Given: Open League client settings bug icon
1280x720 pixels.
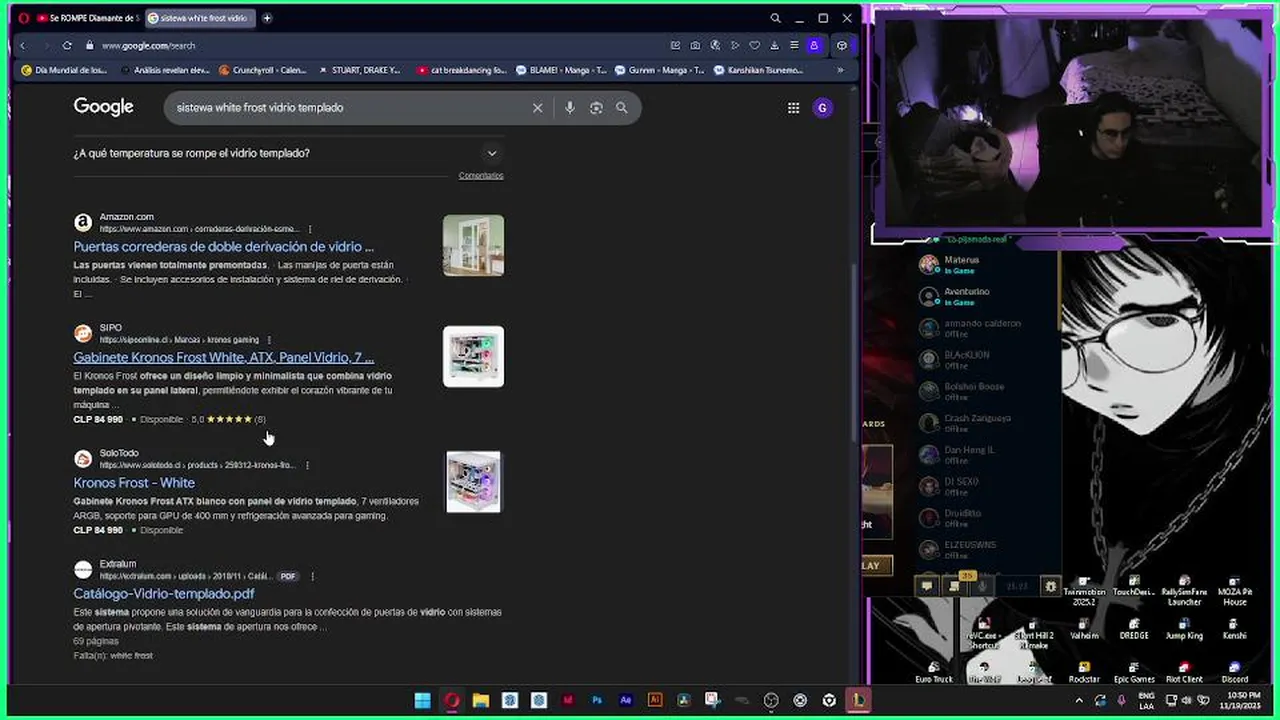Looking at the screenshot, I should (x=1050, y=587).
